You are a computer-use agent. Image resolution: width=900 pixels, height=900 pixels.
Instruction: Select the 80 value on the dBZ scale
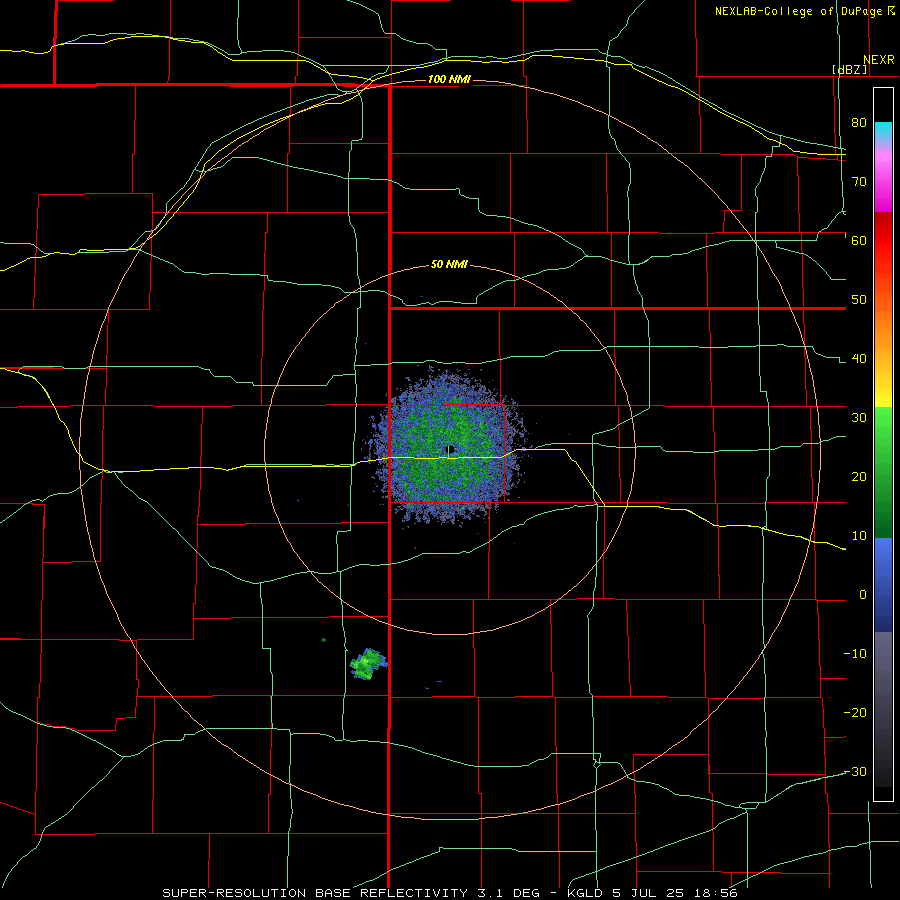[859, 122]
